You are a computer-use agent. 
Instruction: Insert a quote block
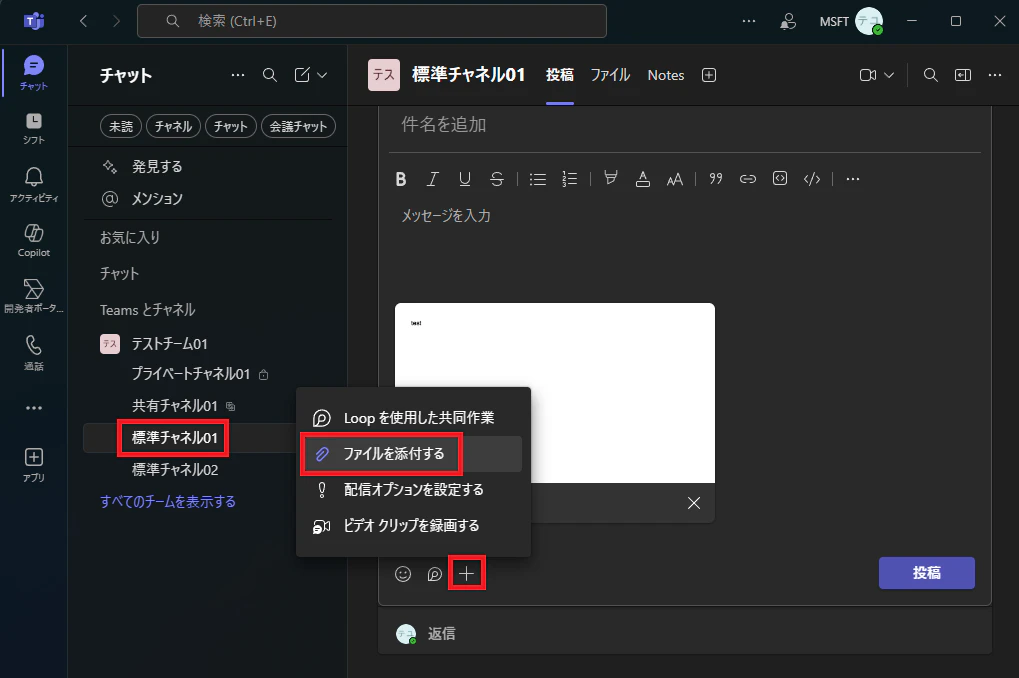(716, 179)
